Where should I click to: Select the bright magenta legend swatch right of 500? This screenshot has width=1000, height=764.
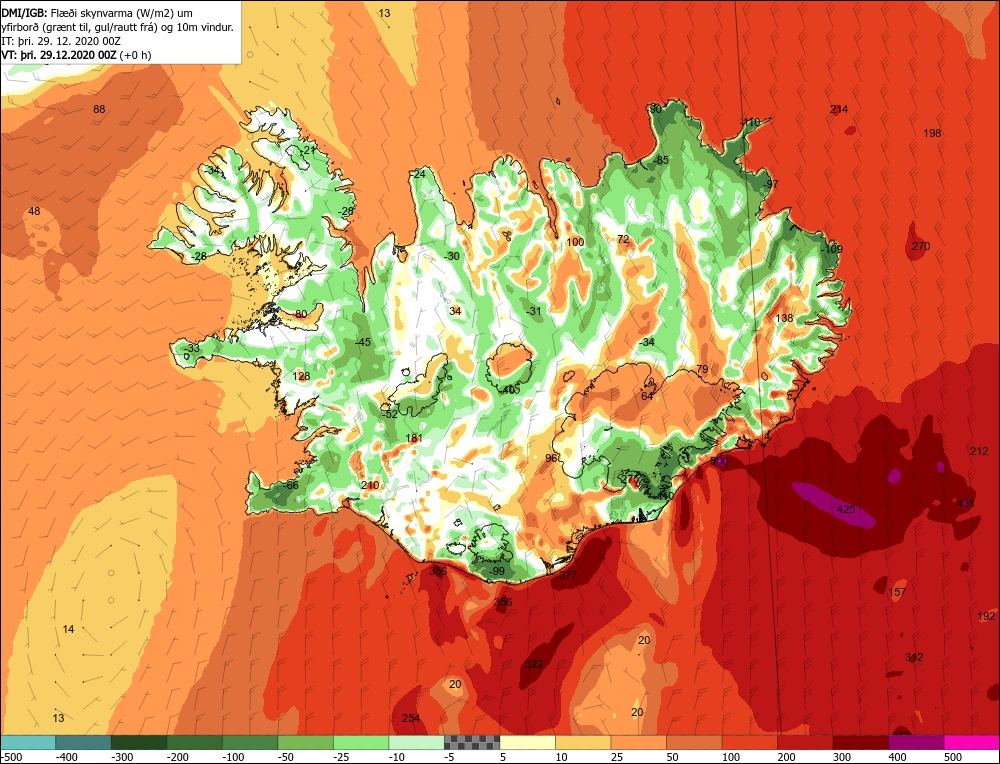click(971, 742)
